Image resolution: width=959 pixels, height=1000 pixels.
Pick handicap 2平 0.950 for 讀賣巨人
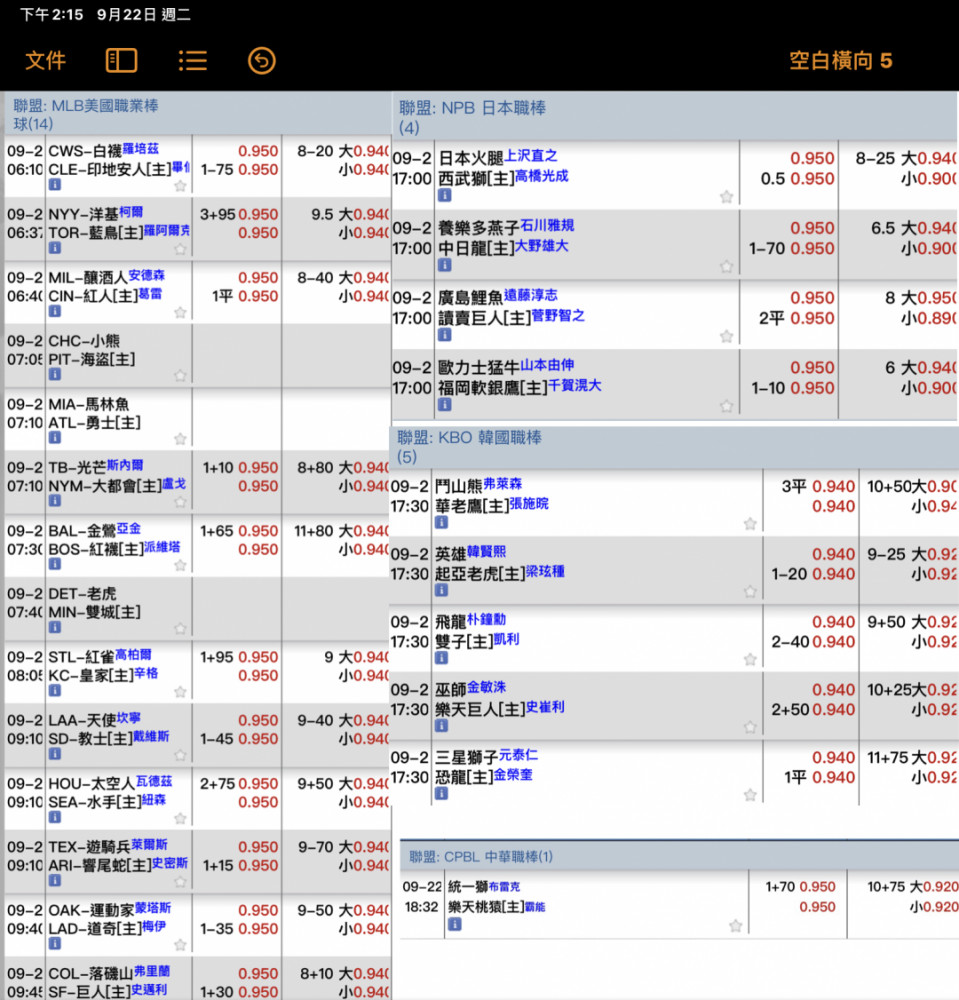click(796, 318)
